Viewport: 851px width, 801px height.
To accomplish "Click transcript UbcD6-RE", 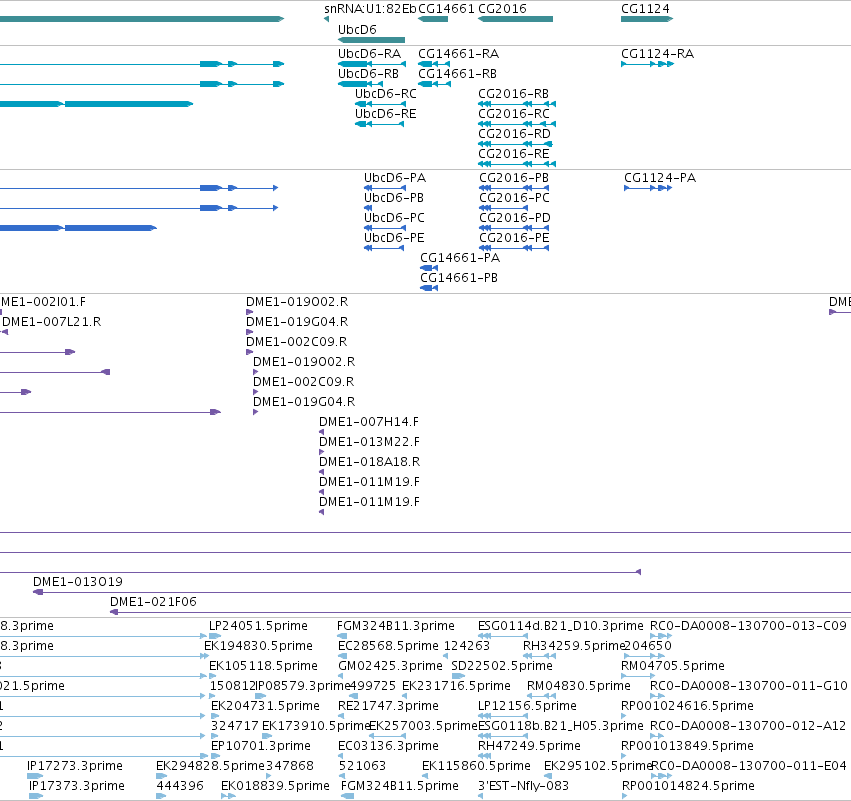I will point(379,124).
